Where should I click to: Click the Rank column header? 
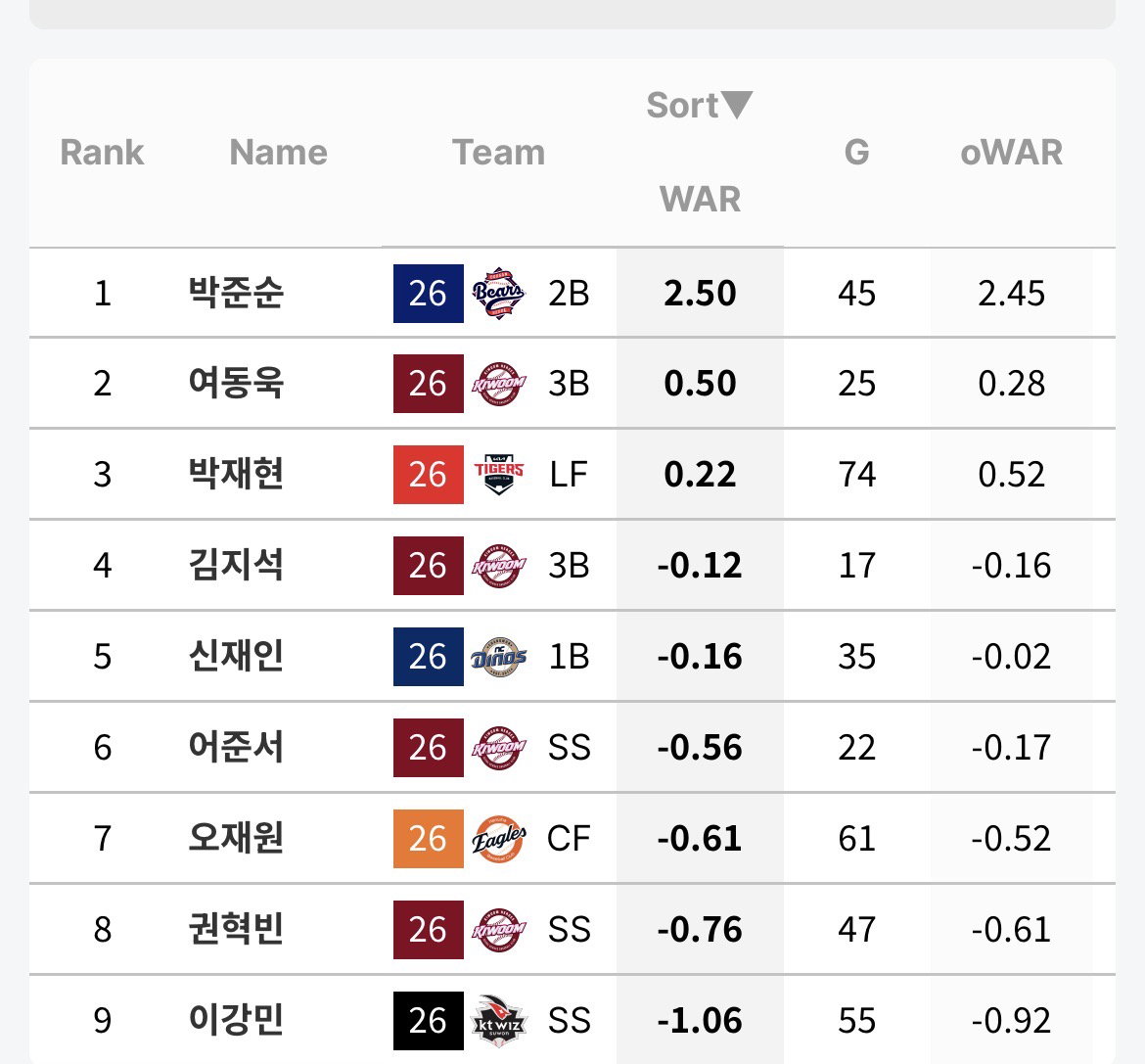pyautogui.click(x=102, y=152)
